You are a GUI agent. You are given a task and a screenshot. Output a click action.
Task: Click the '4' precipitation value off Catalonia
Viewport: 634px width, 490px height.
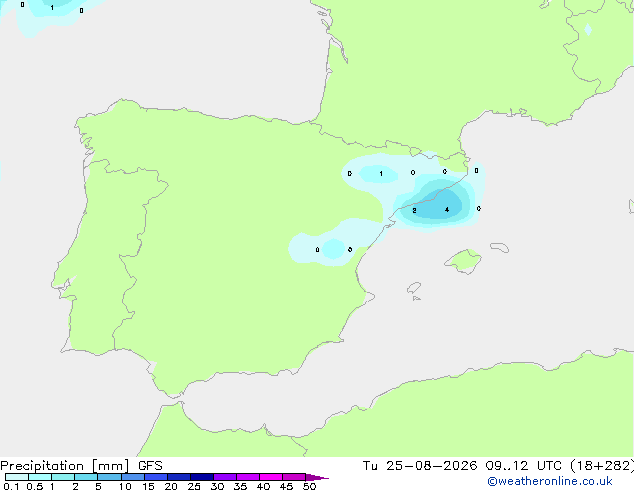447,209
